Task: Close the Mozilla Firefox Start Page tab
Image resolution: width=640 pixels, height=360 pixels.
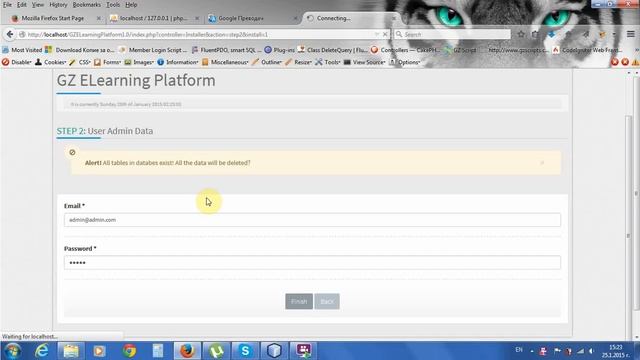Action: coord(98,18)
